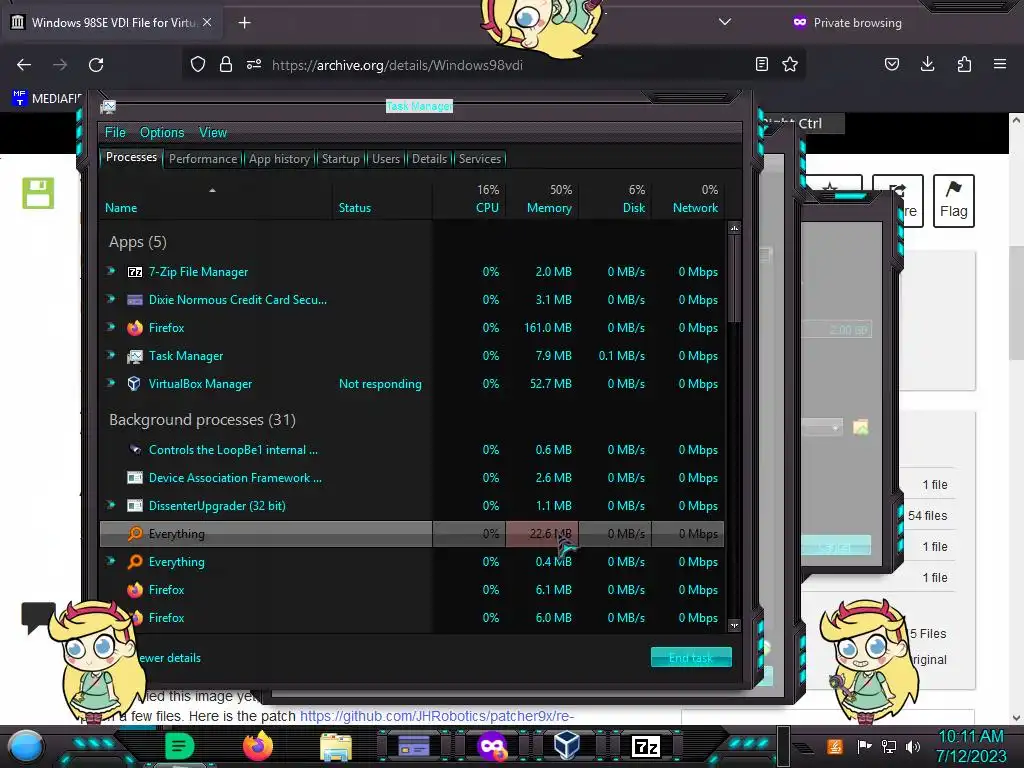The width and height of the screenshot is (1024, 768).
Task: Open Firefox downloads panel
Action: click(x=927, y=64)
